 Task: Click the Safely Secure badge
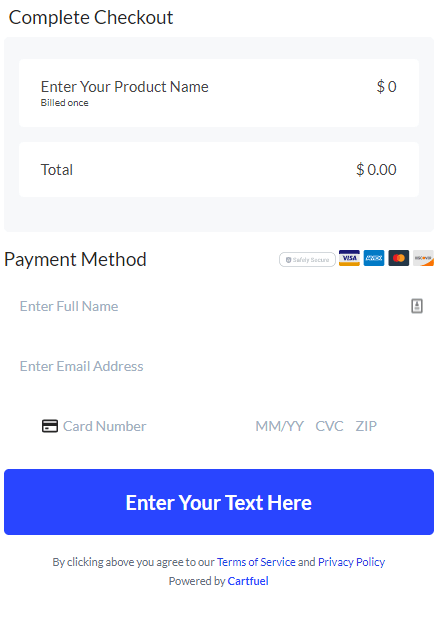[307, 260]
